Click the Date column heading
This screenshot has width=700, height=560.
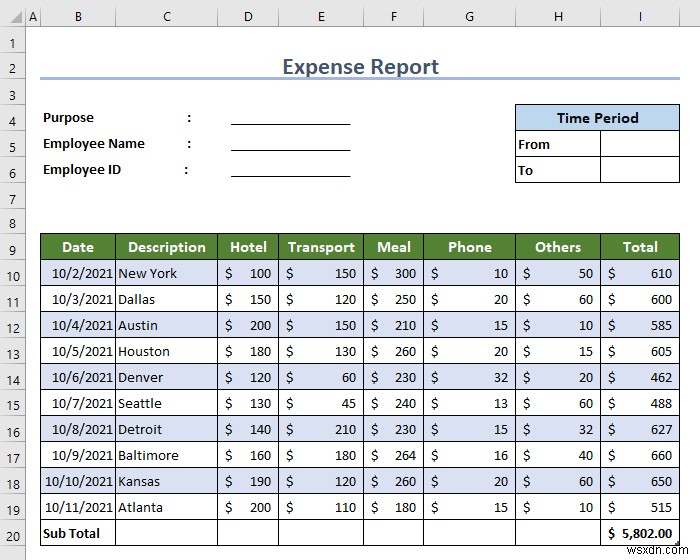(78, 247)
